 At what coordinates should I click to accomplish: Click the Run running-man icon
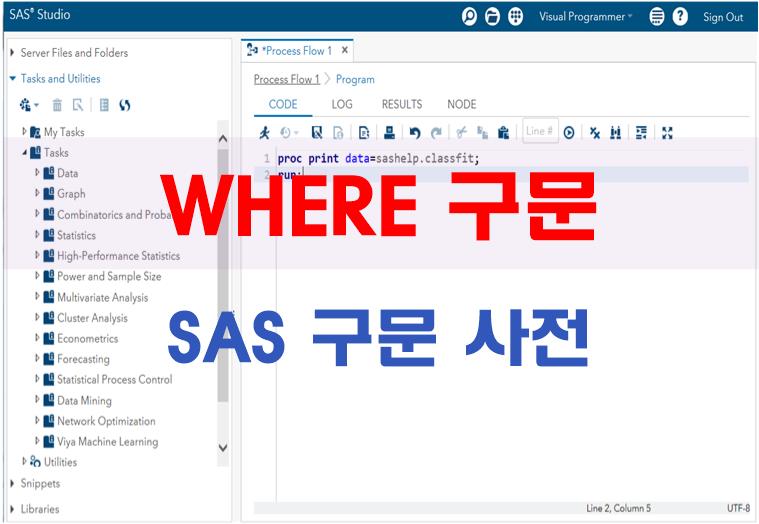264,132
